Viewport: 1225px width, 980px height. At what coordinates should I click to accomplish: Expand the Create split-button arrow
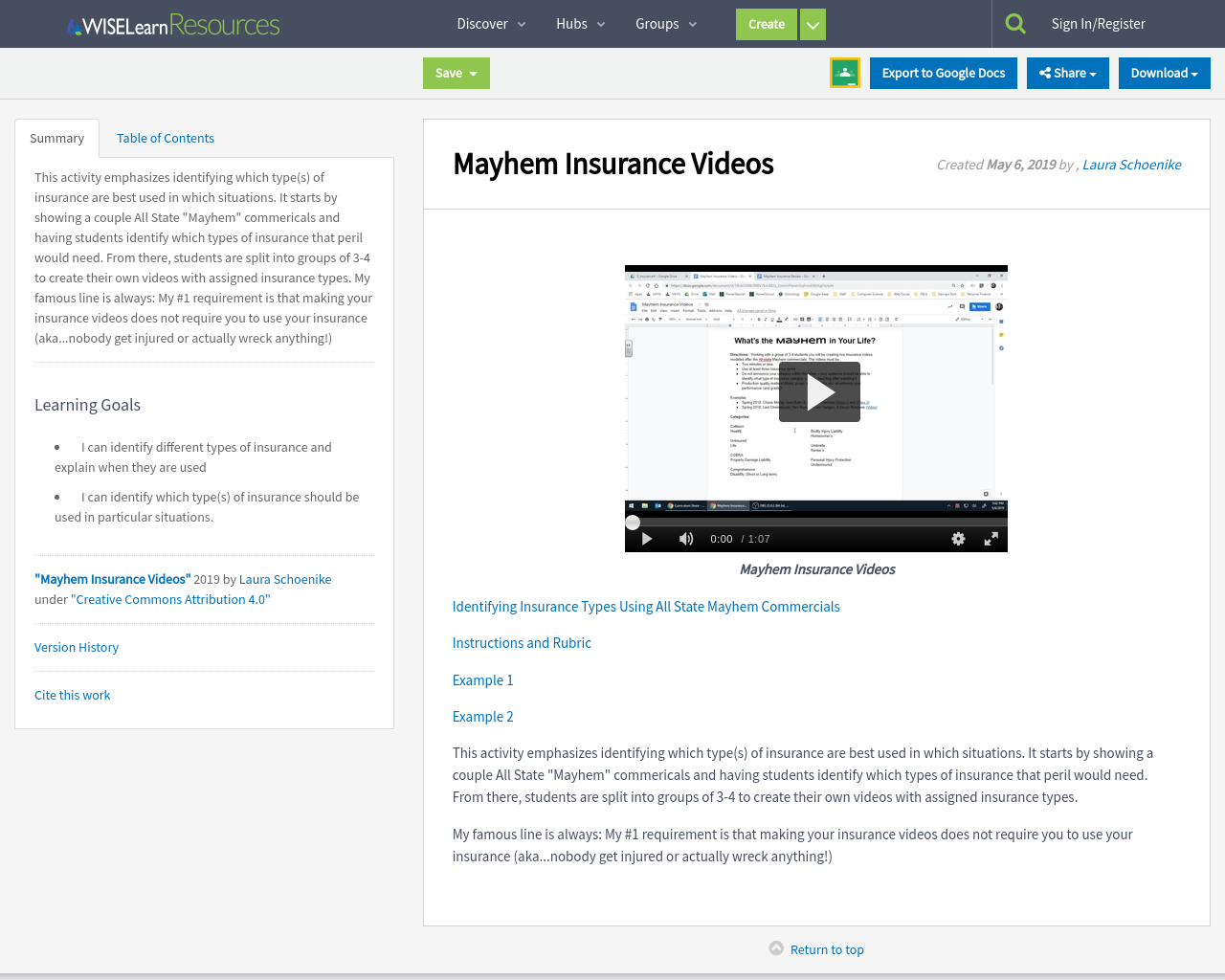pos(811,24)
